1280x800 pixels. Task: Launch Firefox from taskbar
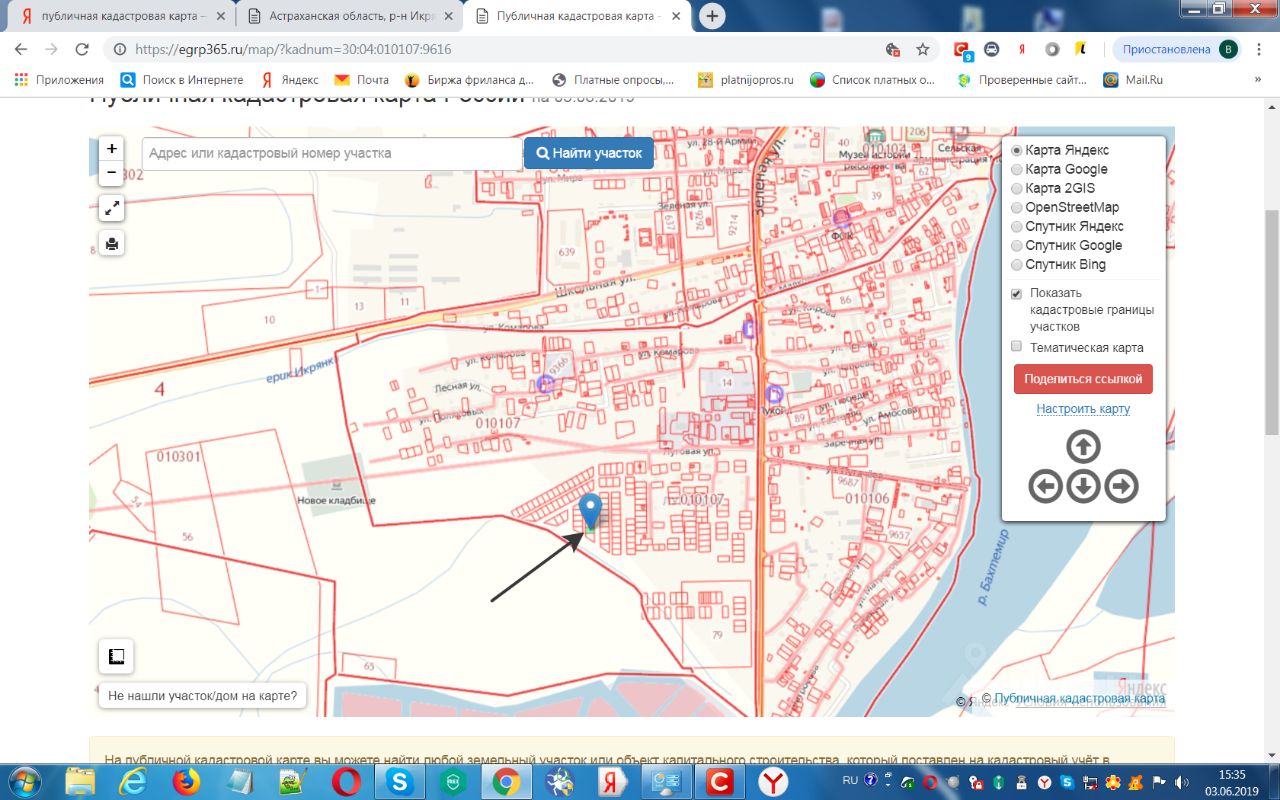click(x=186, y=780)
